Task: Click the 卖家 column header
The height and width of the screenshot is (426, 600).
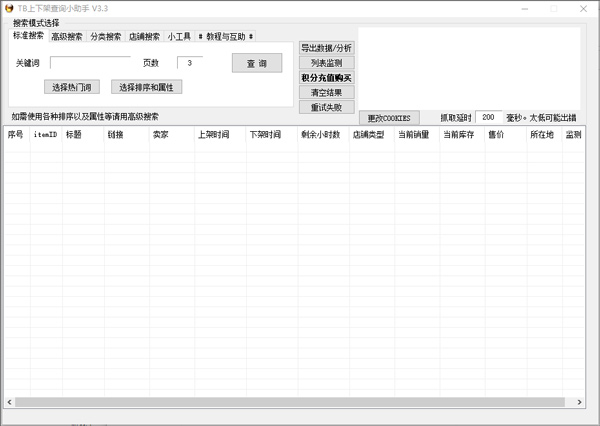Action: coord(172,134)
